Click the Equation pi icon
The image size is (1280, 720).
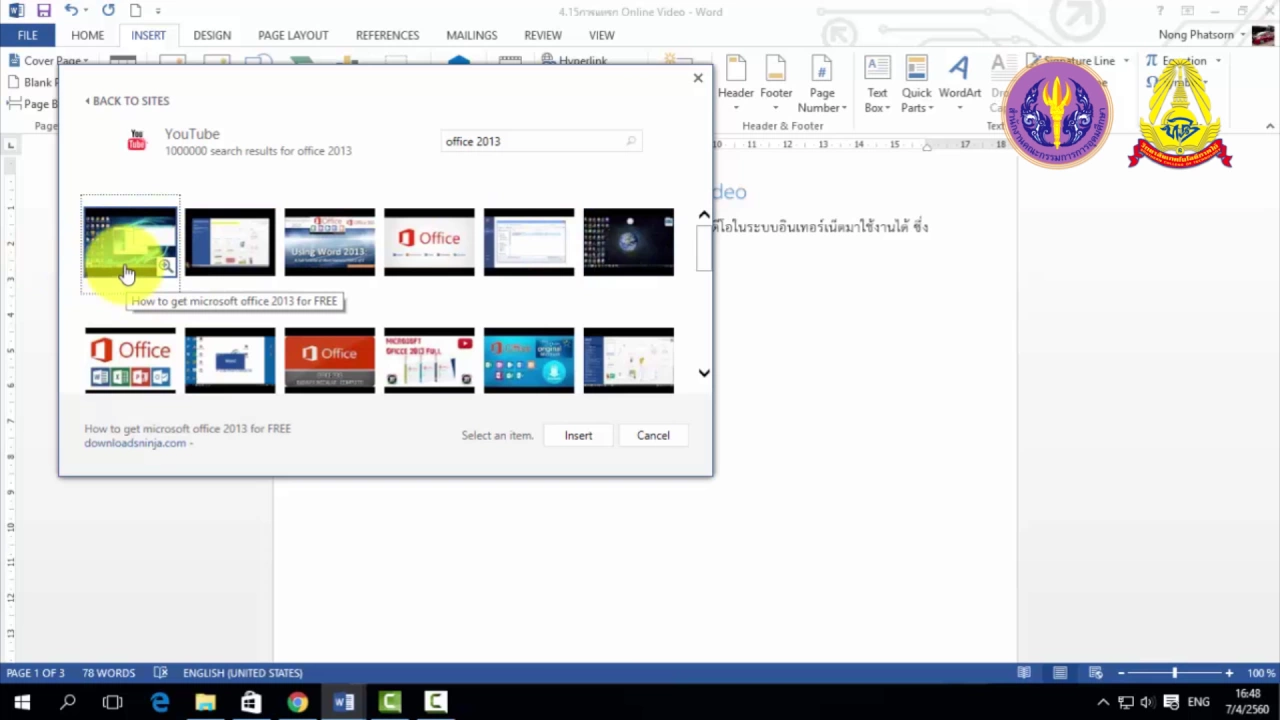1151,61
